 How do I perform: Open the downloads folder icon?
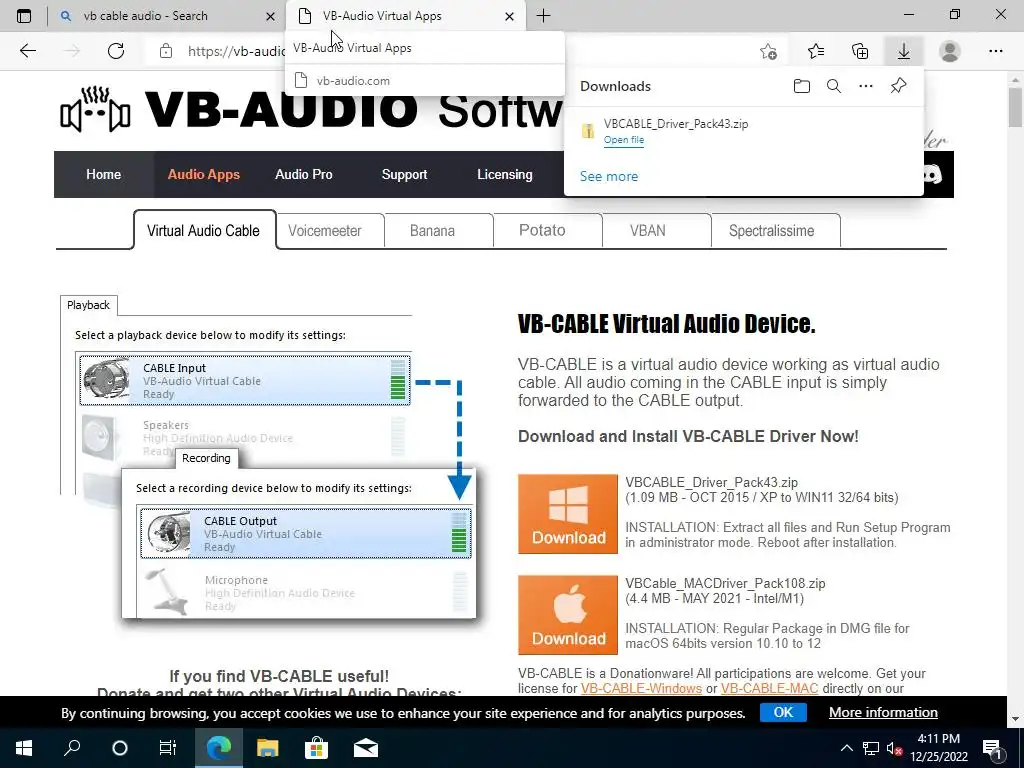[x=802, y=86]
